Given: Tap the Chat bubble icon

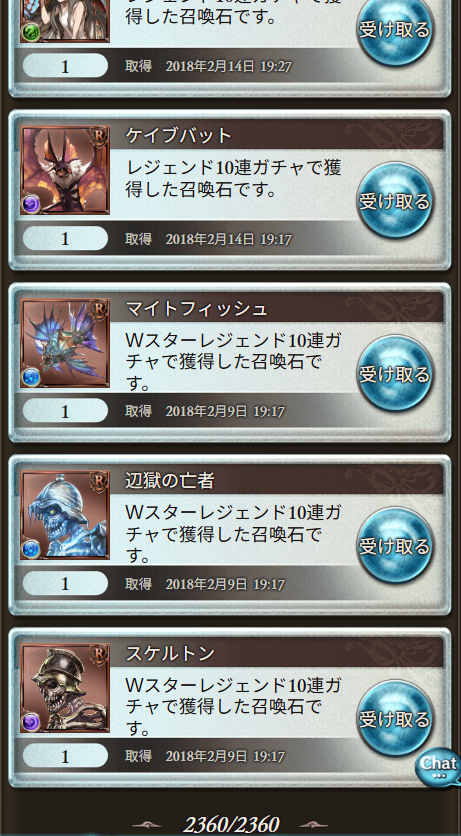Looking at the screenshot, I should point(439,767).
